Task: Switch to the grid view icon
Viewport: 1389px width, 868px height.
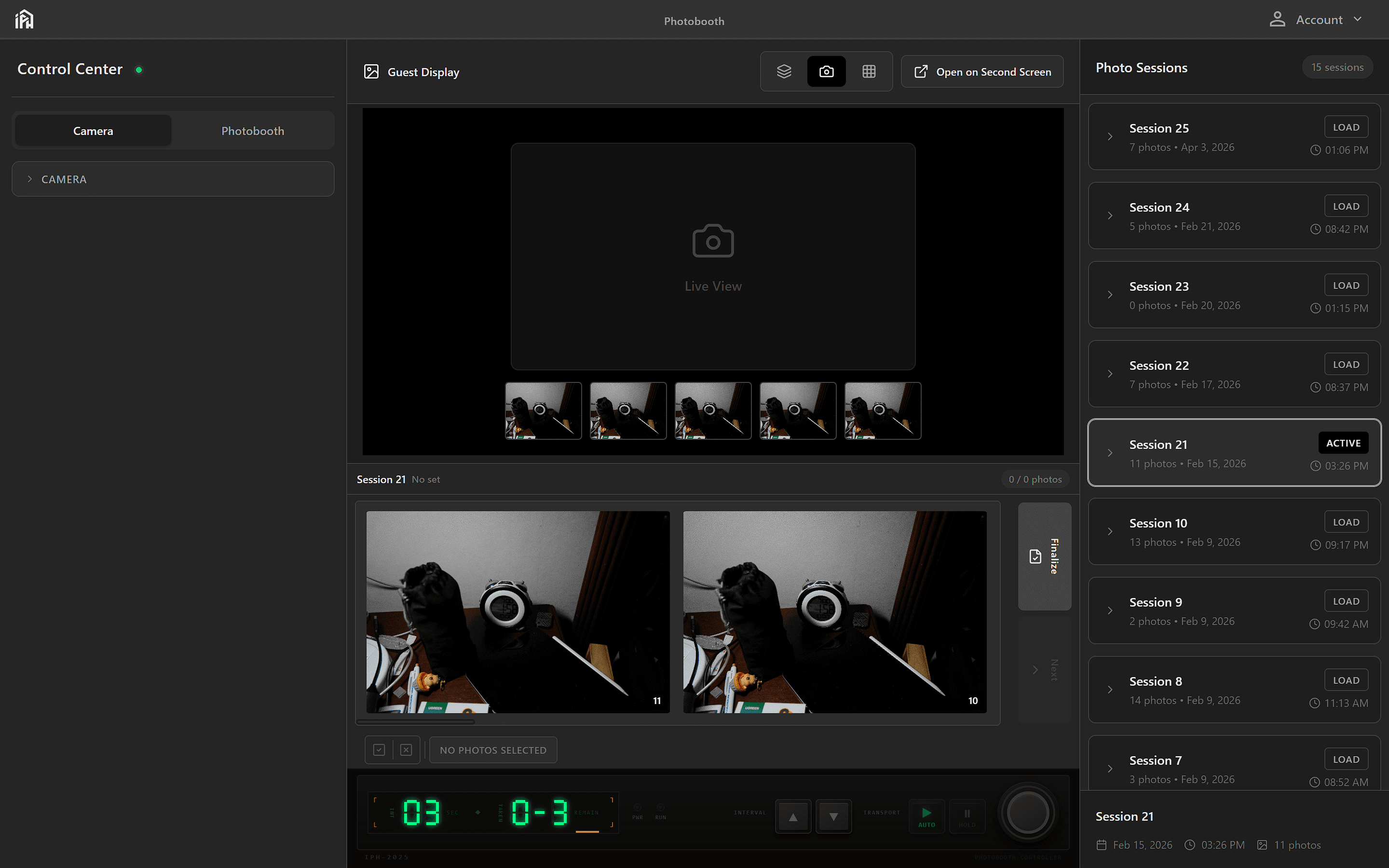Action: point(869,71)
